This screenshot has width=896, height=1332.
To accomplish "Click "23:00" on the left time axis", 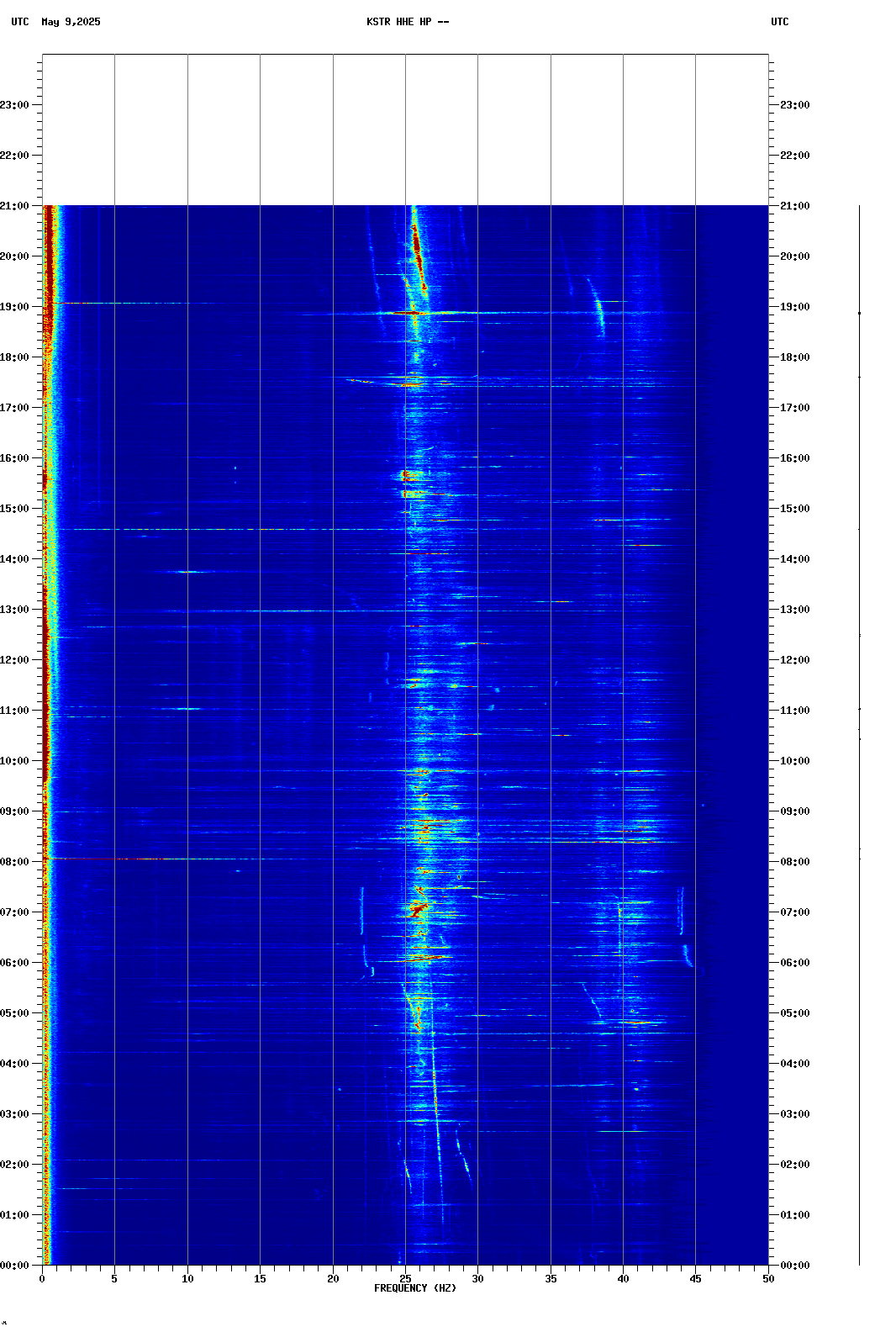I will tap(14, 105).
